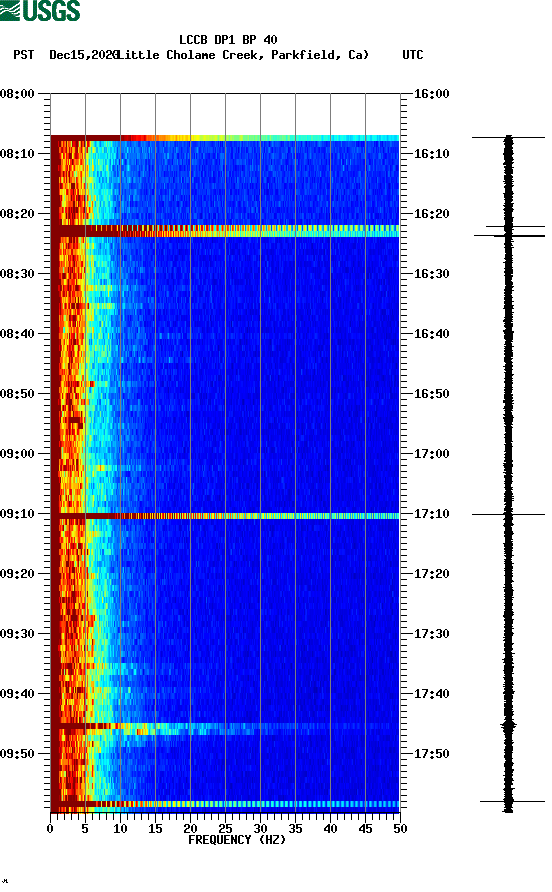Viewport: 552px width, 892px height.
Task: Click the broadband spectrogram band near 08:22 PST
Action: [225, 231]
